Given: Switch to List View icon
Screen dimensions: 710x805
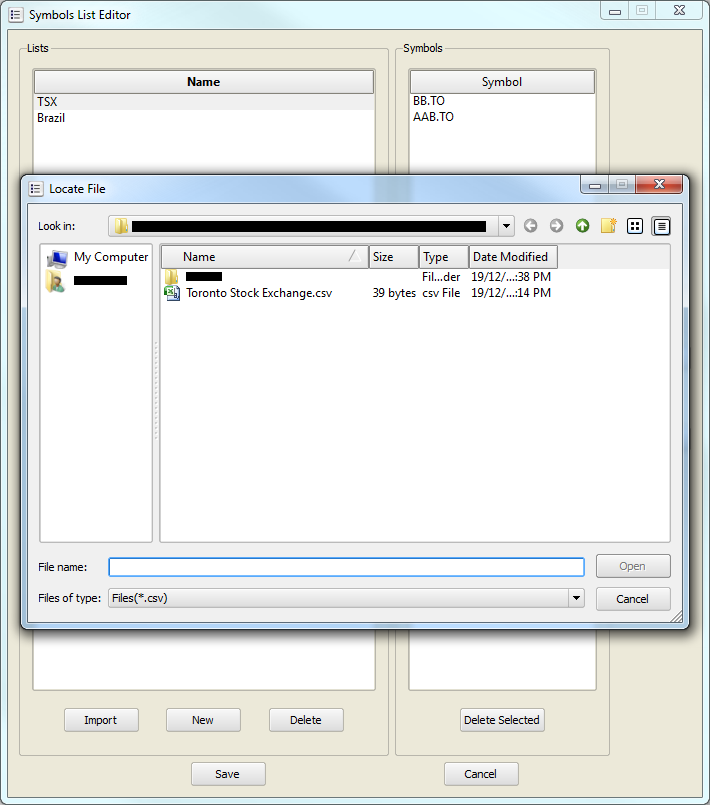Looking at the screenshot, I should (634, 226).
